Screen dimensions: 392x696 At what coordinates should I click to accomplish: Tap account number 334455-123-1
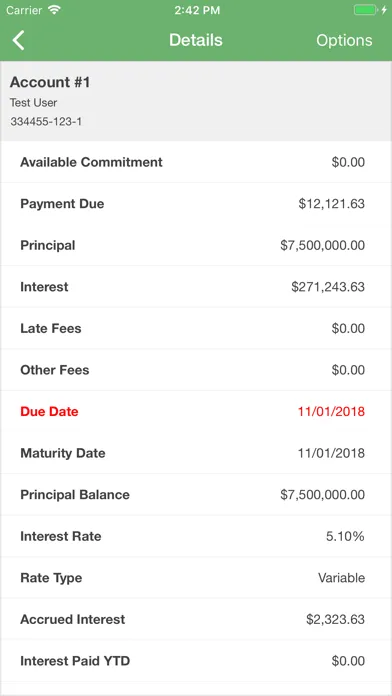[46, 122]
